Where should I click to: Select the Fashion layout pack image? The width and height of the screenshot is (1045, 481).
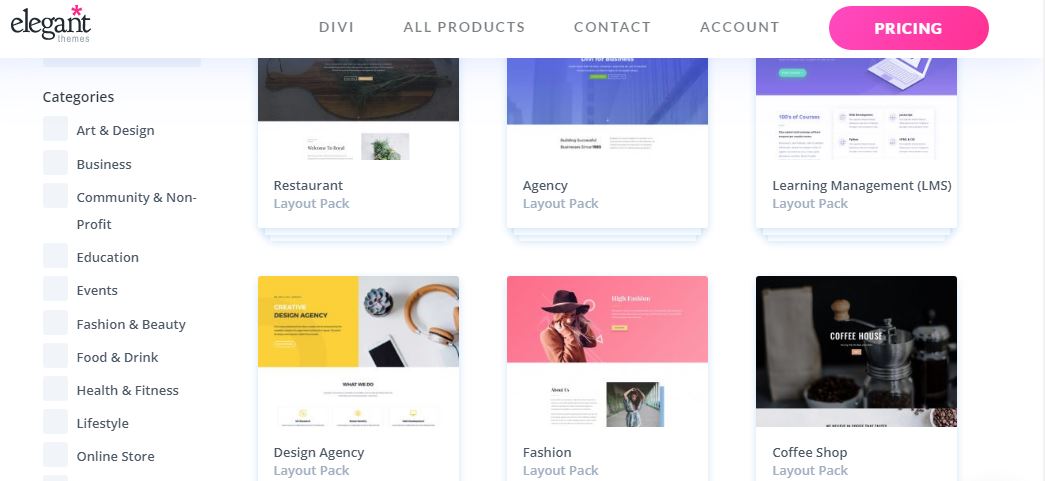point(607,352)
